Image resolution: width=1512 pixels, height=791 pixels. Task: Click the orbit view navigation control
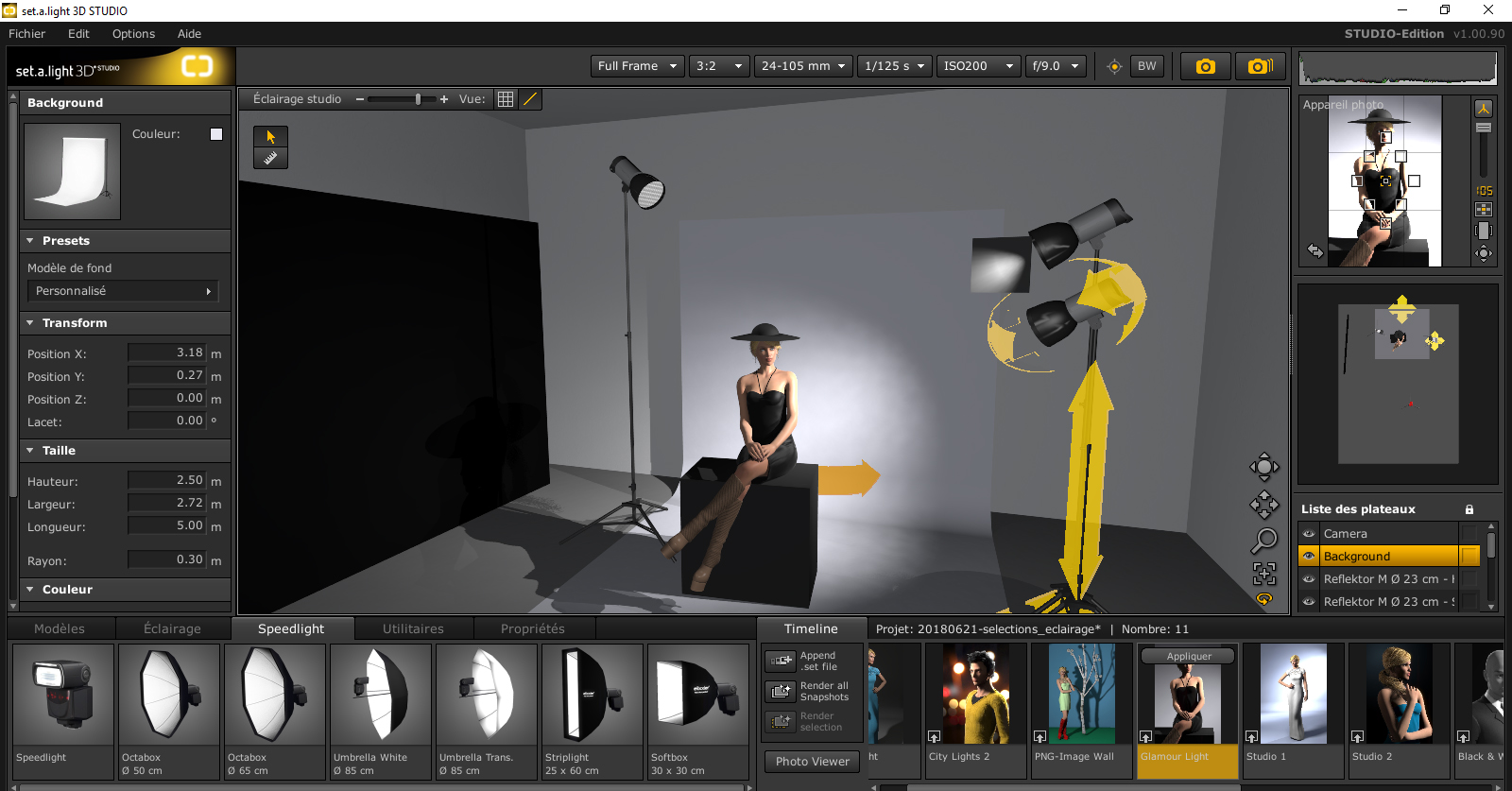1264,467
